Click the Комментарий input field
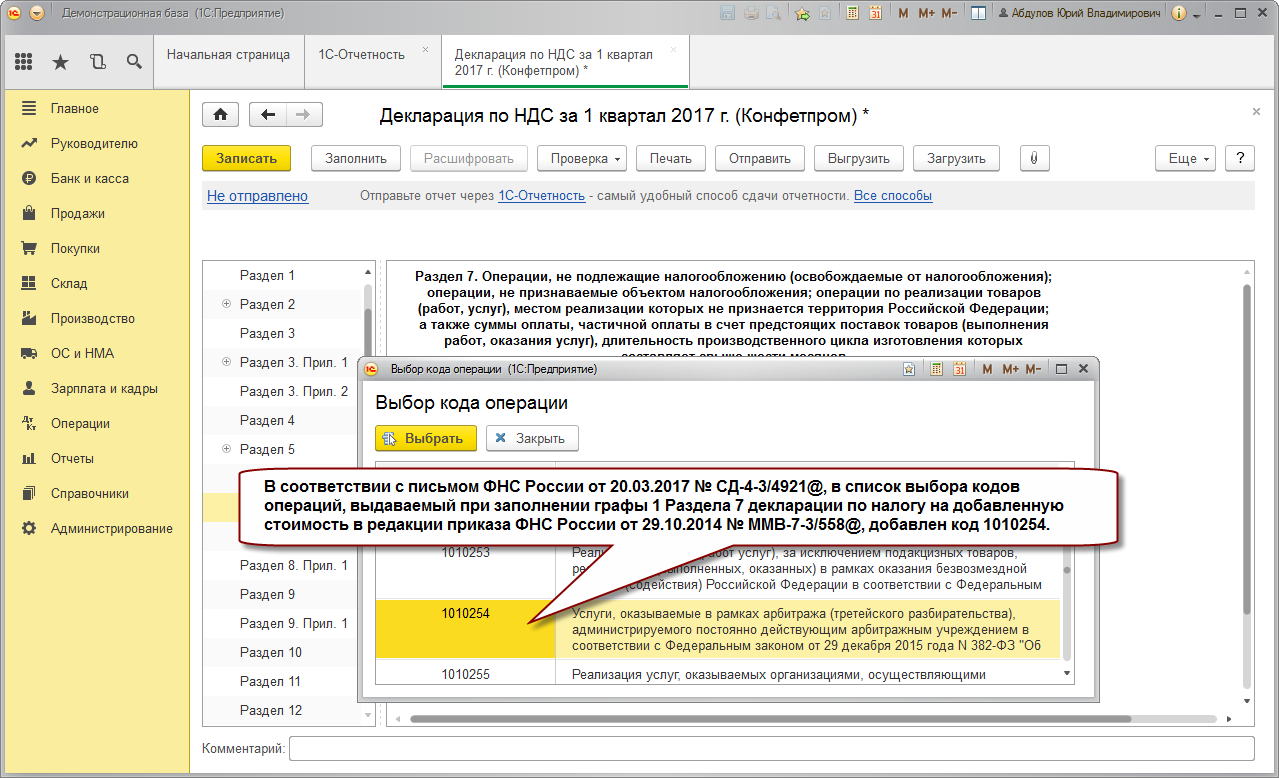This screenshot has height=778, width=1279. [770, 748]
